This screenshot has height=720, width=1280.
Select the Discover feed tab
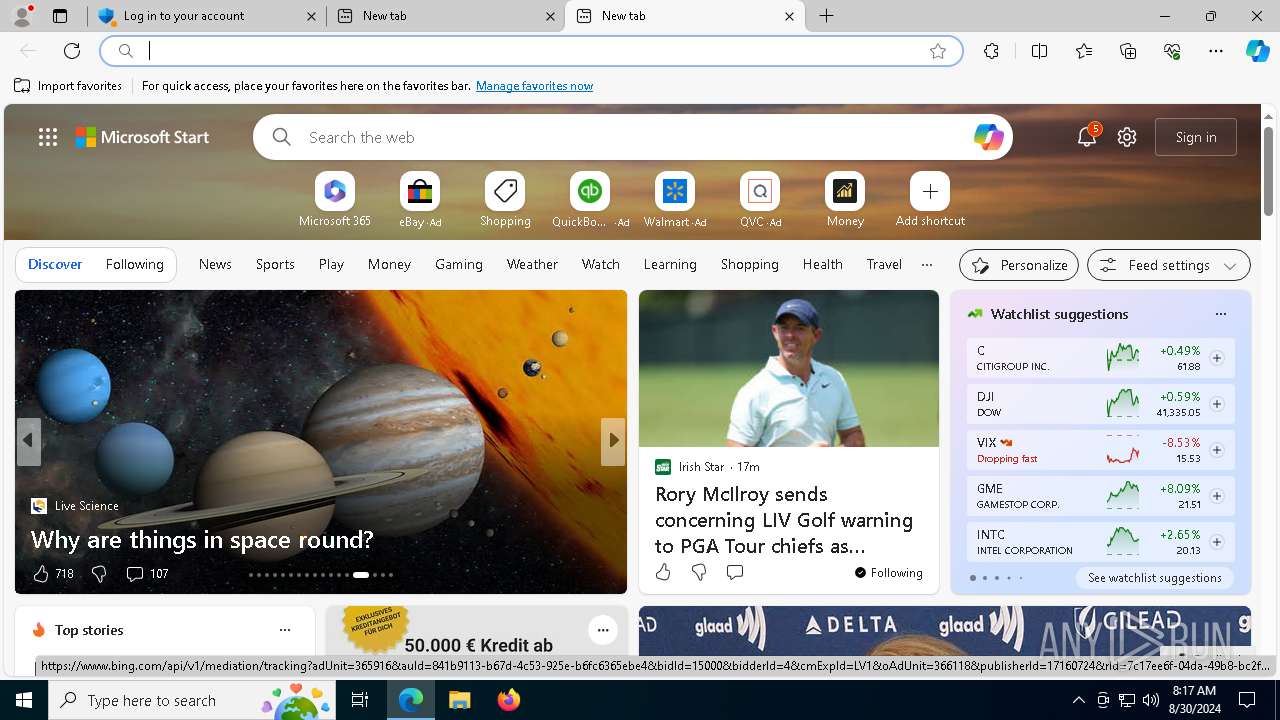(x=55, y=264)
